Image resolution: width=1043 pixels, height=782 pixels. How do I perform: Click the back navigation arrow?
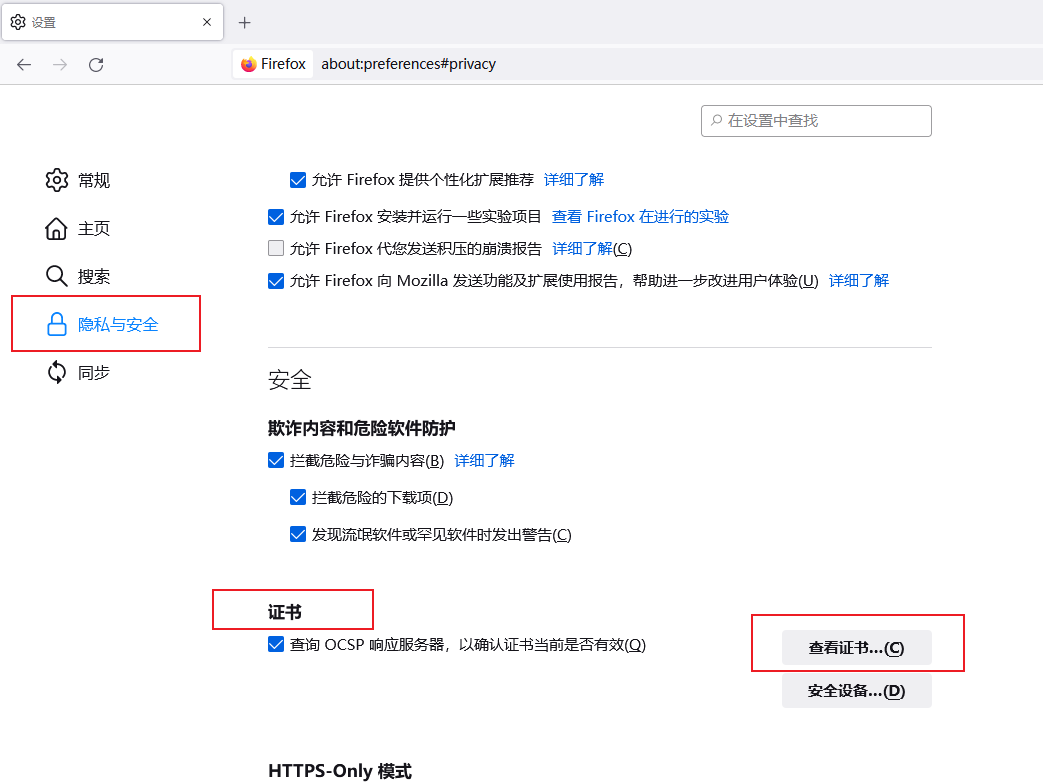point(24,64)
